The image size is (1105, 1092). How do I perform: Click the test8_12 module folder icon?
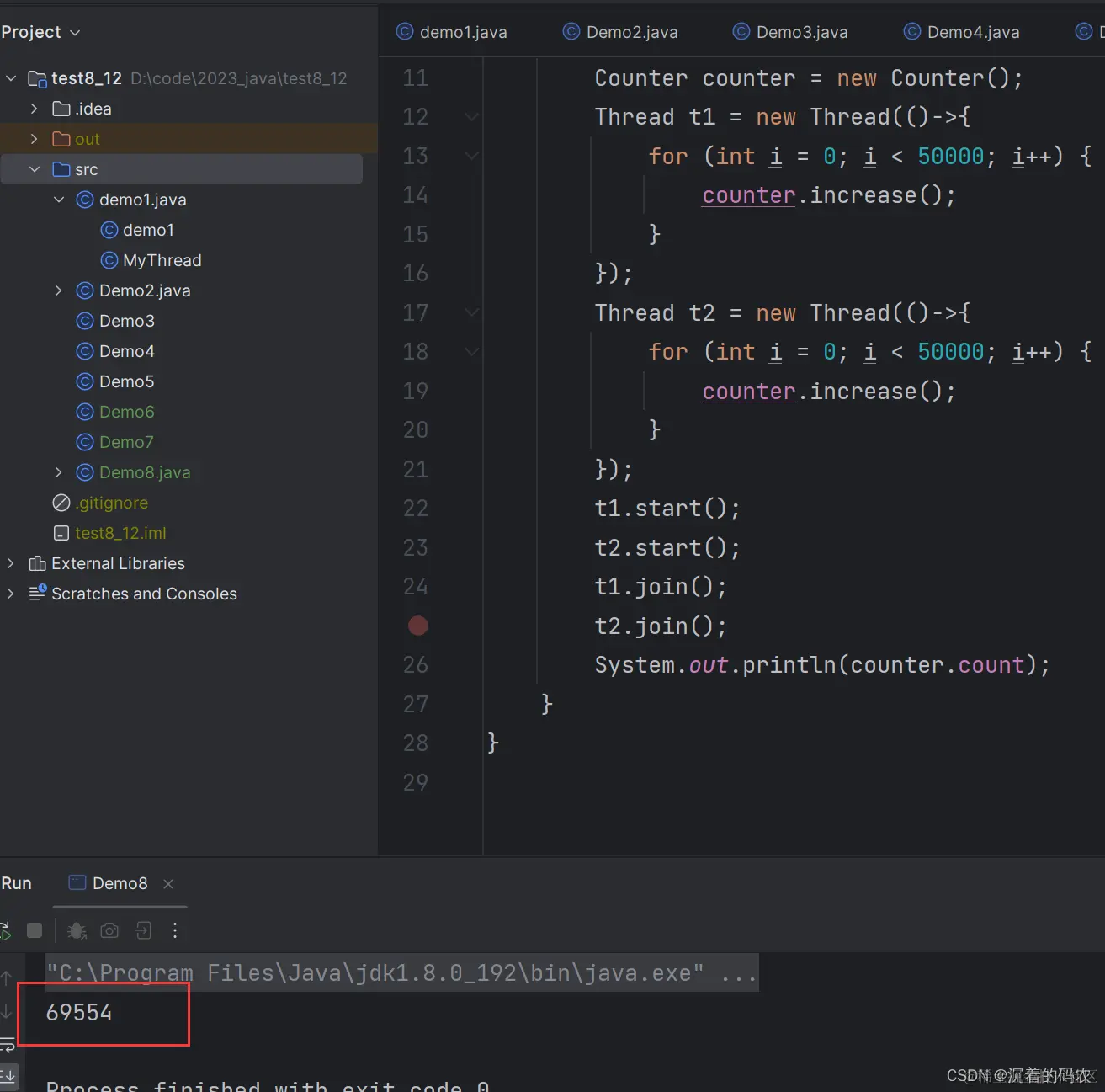point(37,78)
